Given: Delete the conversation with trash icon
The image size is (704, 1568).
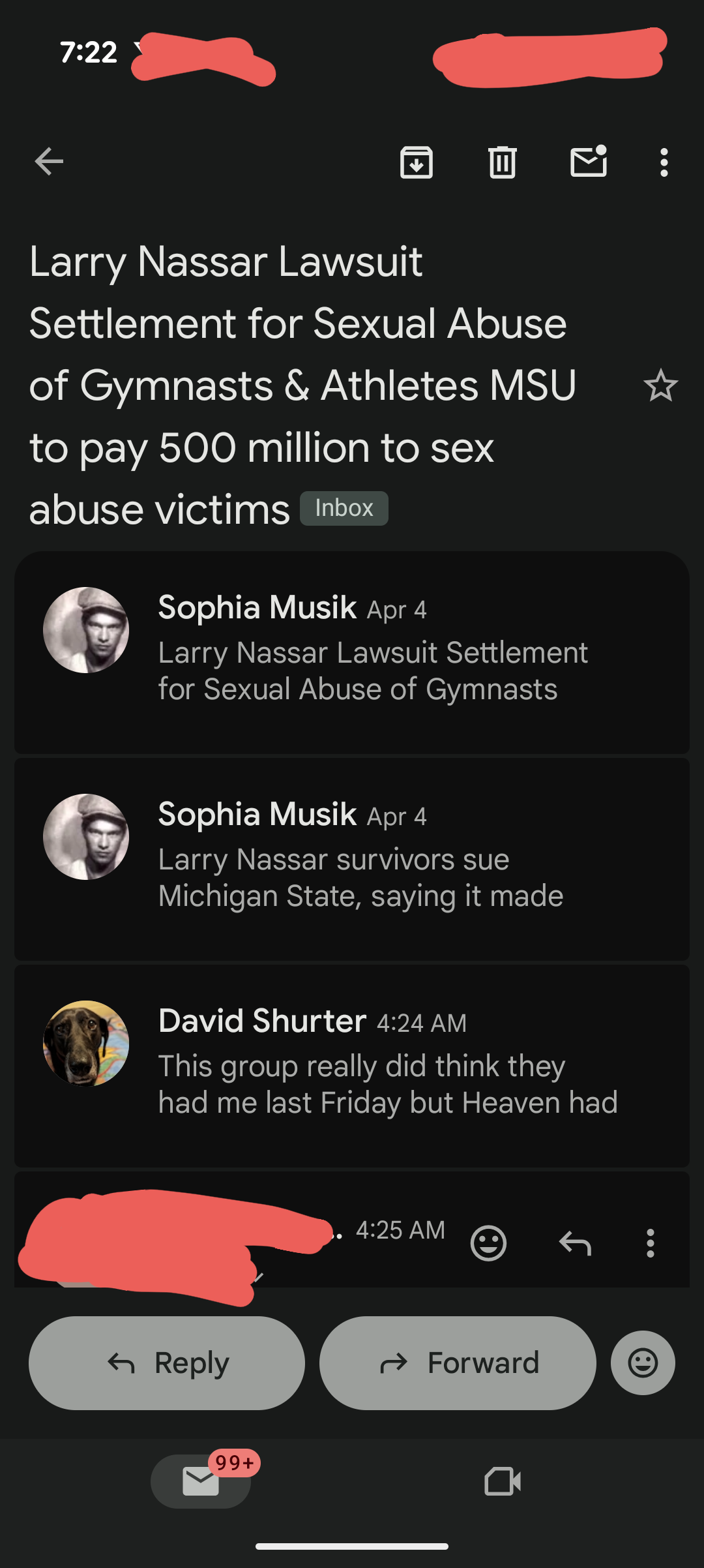Looking at the screenshot, I should (x=502, y=162).
